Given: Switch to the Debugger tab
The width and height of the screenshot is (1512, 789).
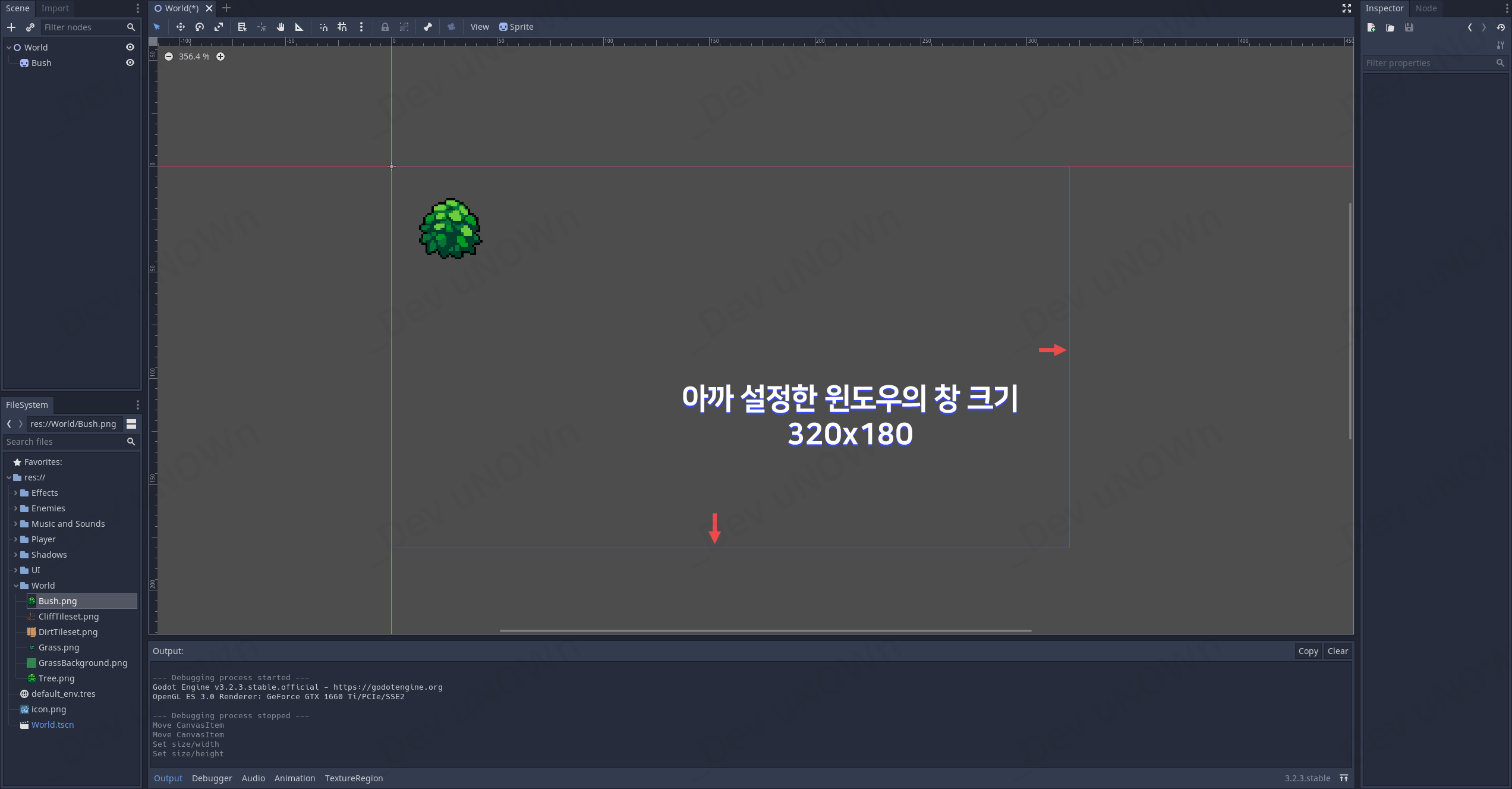Looking at the screenshot, I should click(x=212, y=778).
